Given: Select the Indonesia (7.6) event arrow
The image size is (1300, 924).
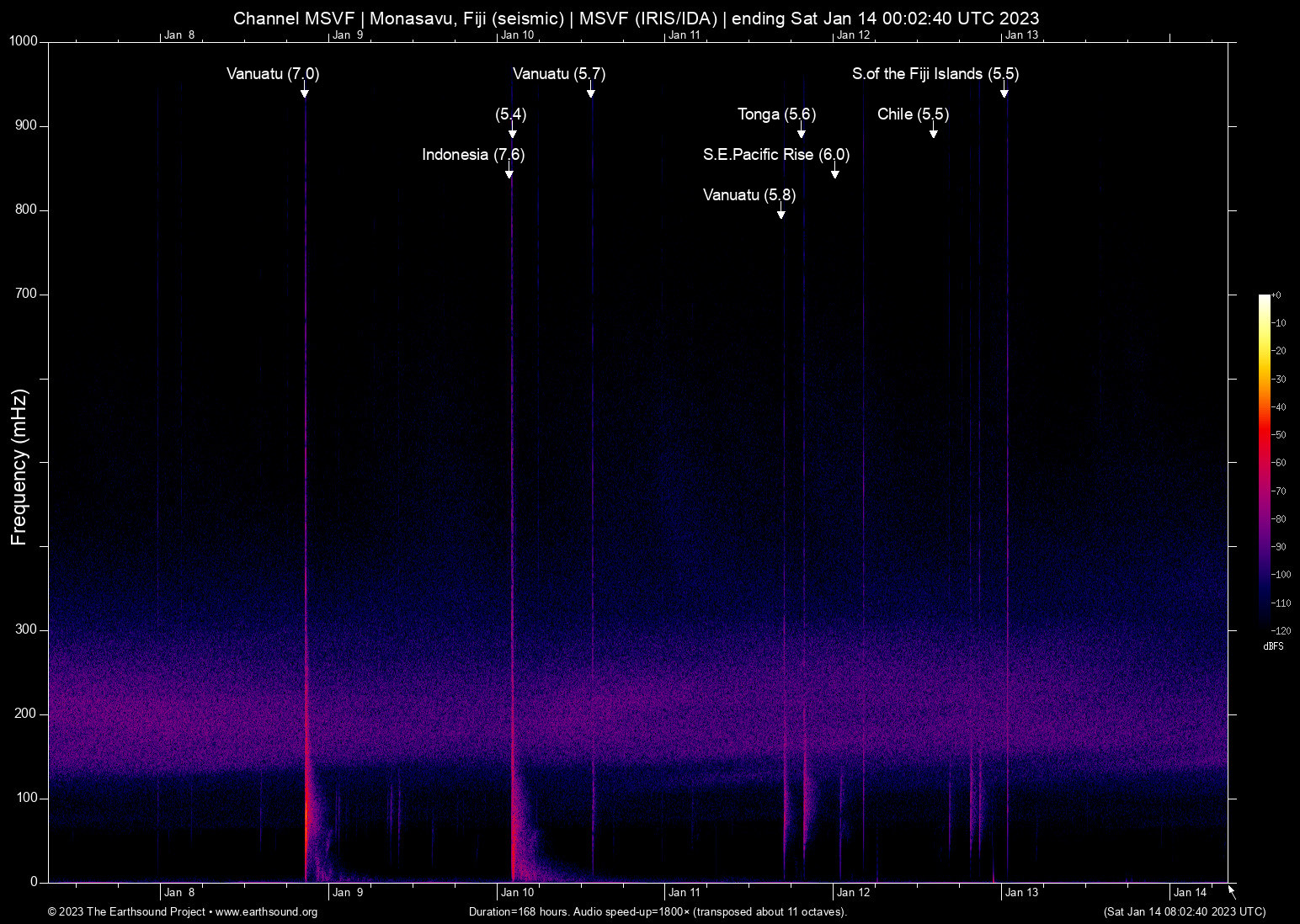Looking at the screenshot, I should click(x=509, y=173).
